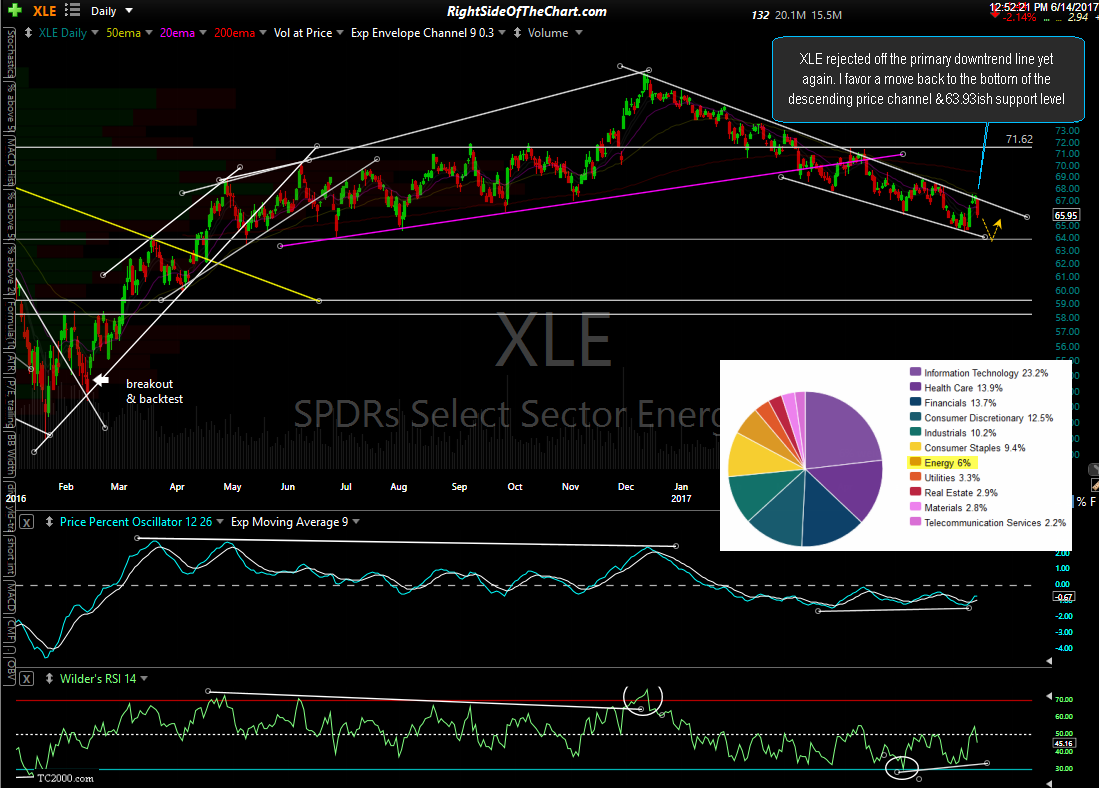The height and width of the screenshot is (788, 1099).
Task: Click the resize arrows on Price Percent Oscillator
Action: pyautogui.click(x=47, y=522)
